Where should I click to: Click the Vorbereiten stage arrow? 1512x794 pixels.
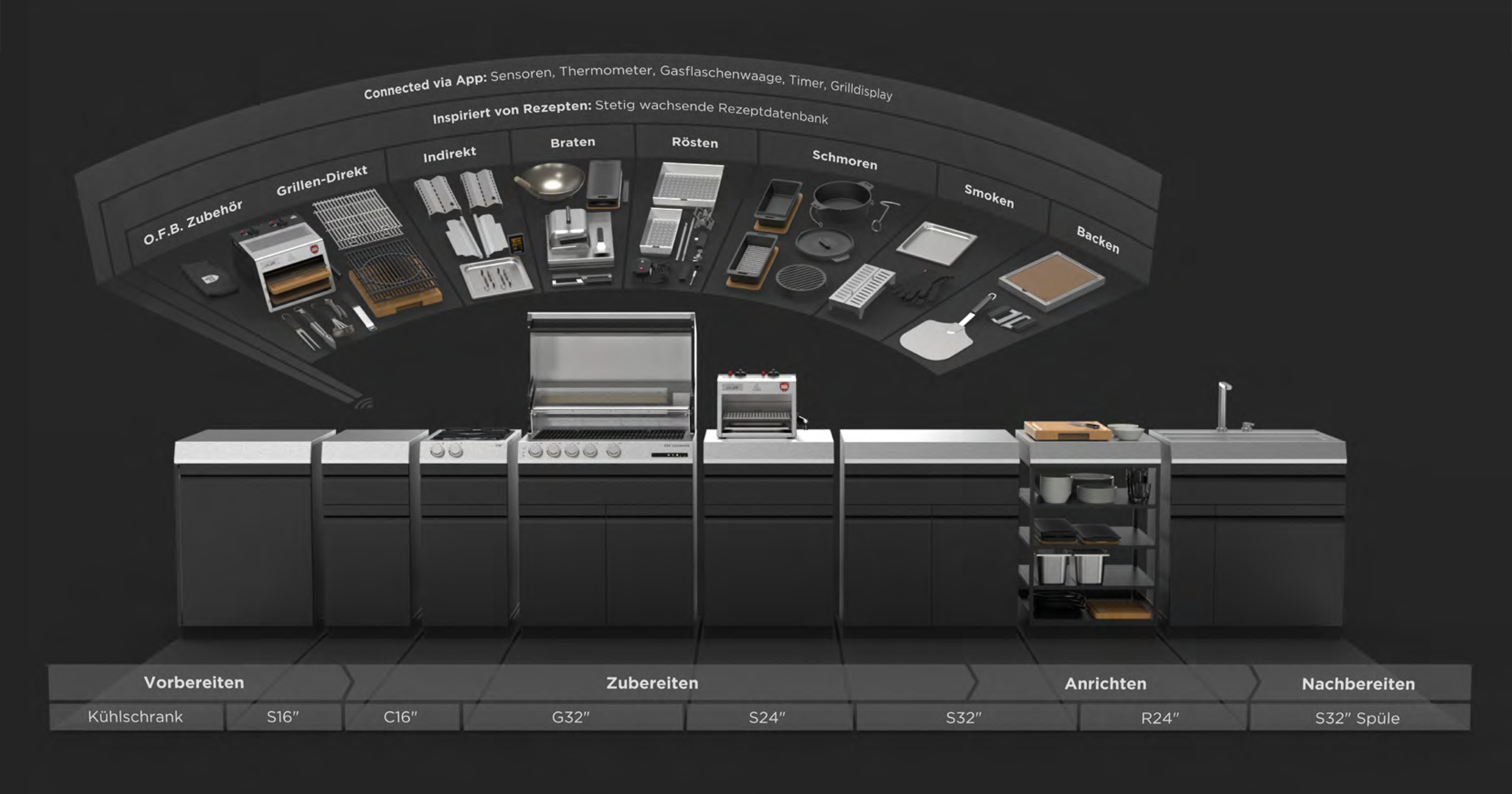194,682
